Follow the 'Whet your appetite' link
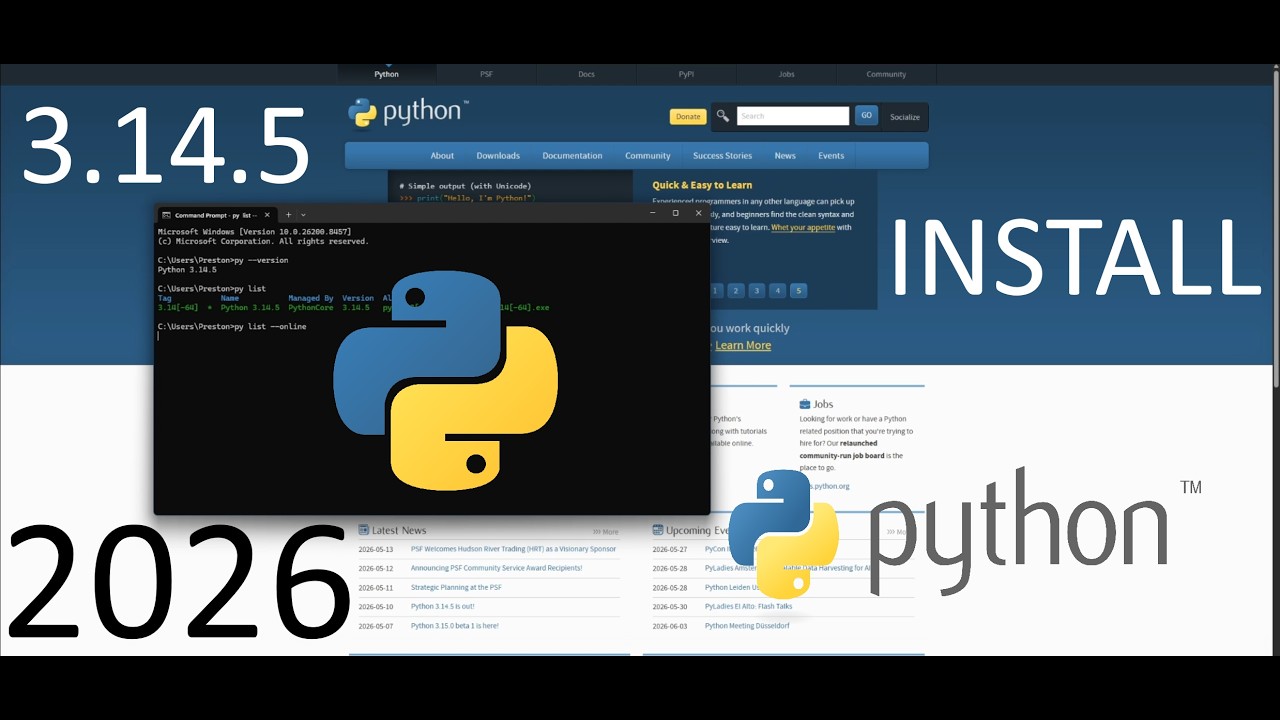 click(802, 227)
